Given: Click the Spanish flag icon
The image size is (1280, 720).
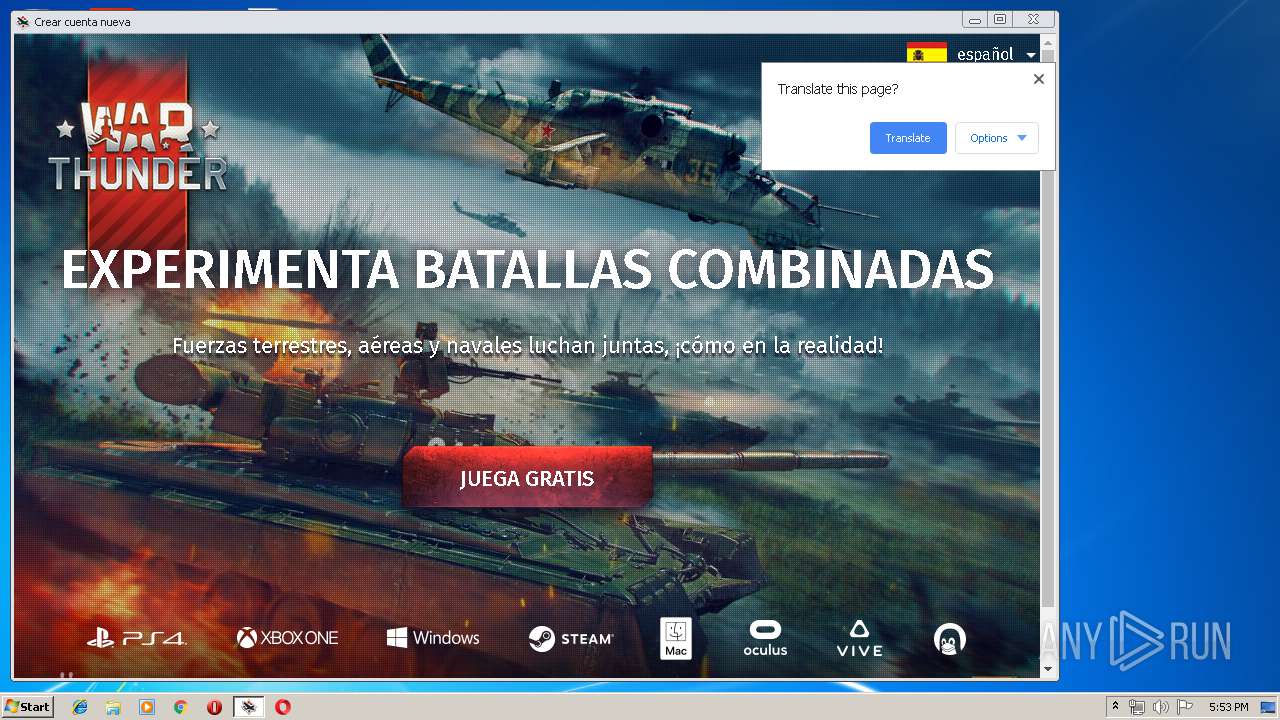Looking at the screenshot, I should pyautogui.click(x=927, y=54).
